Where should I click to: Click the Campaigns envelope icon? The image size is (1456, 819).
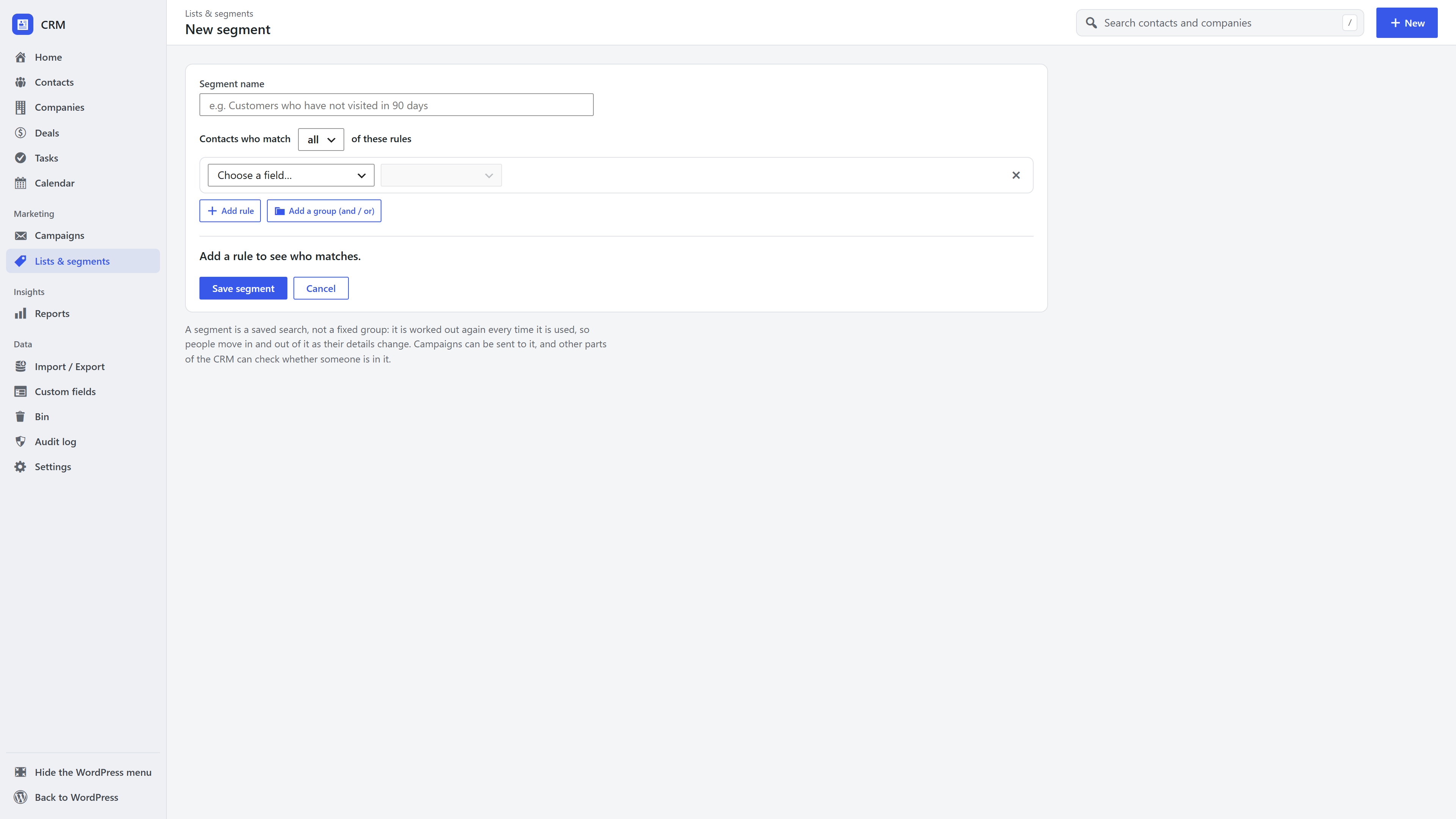pyautogui.click(x=20, y=236)
